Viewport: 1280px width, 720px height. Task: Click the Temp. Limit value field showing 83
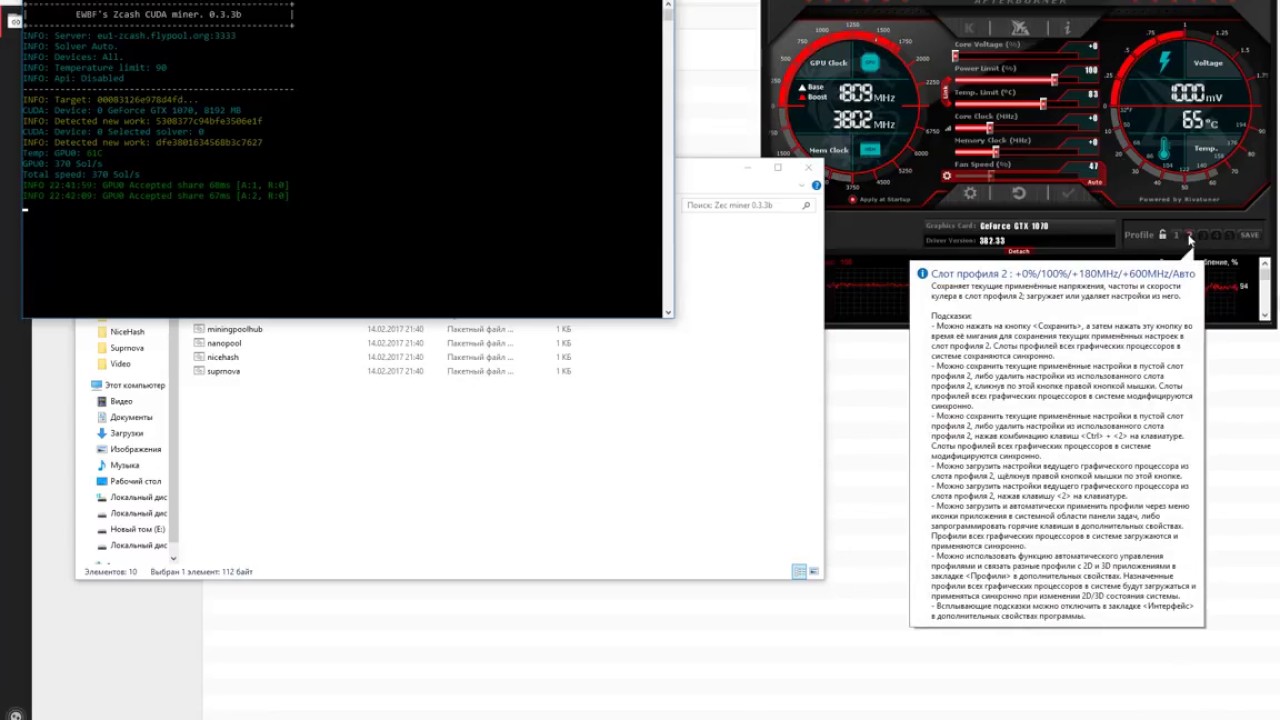[x=1093, y=94]
